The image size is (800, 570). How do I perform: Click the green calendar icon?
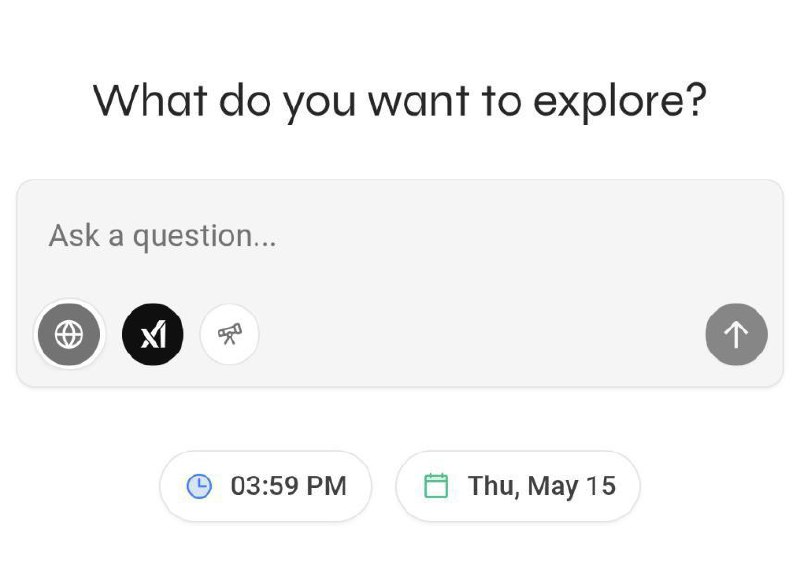(x=436, y=486)
